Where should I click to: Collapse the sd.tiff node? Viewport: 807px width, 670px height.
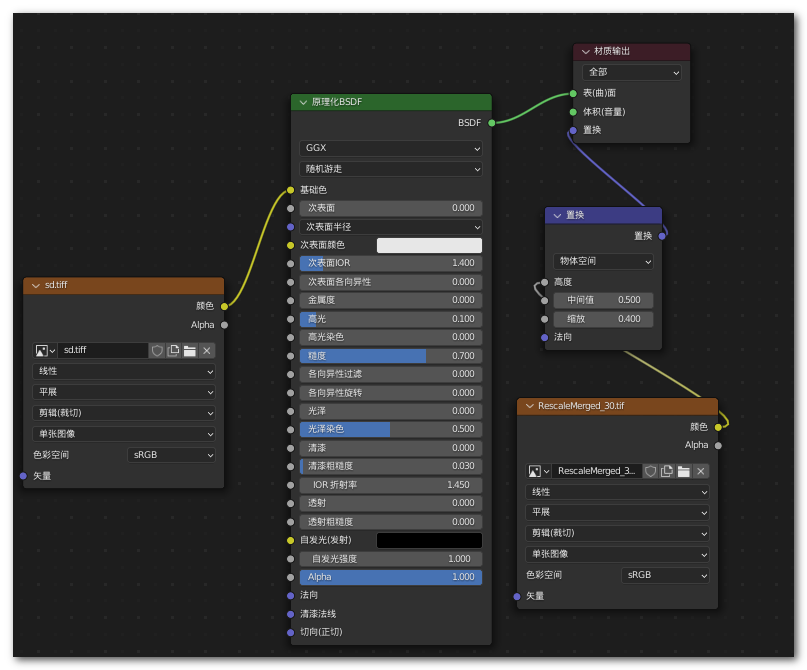pos(36,285)
